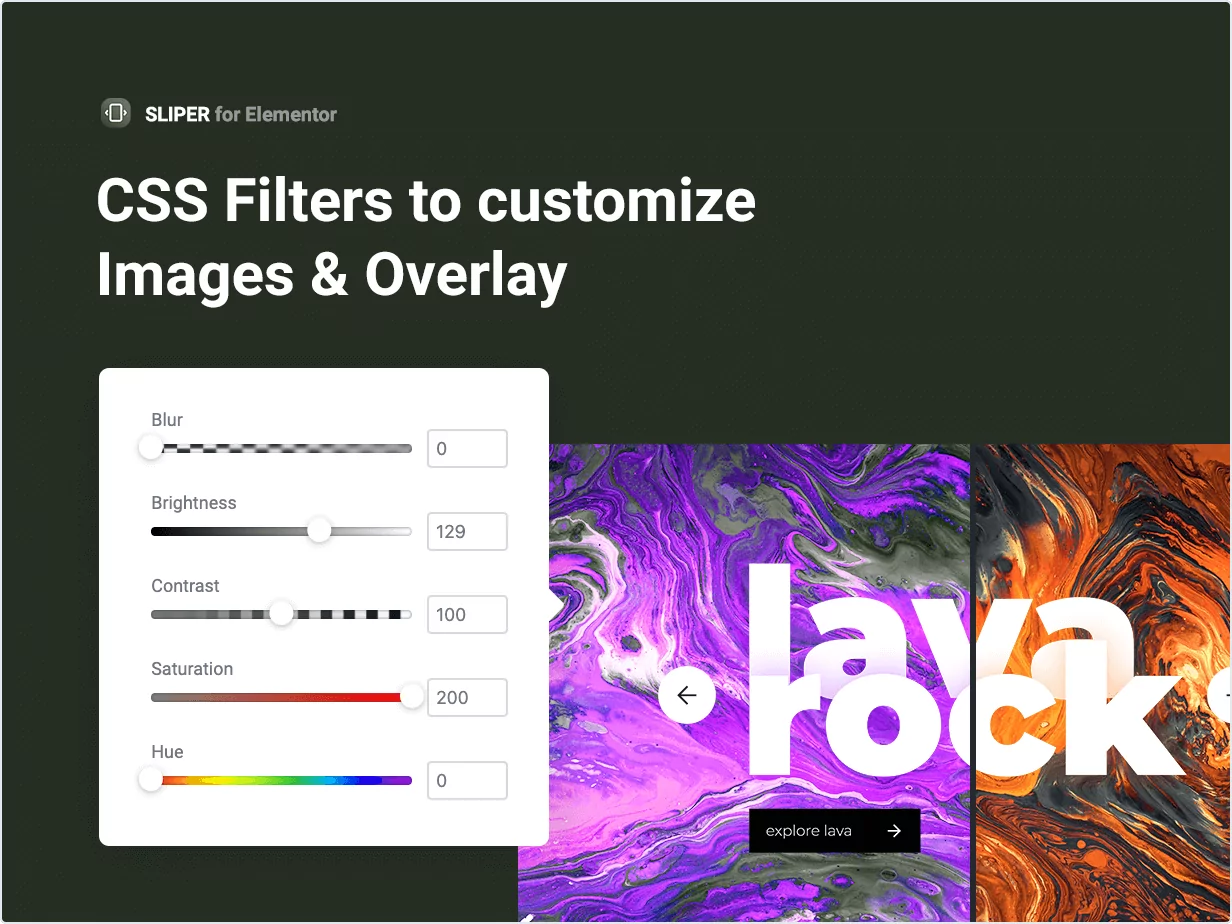Screen dimensions: 1232x924
Task: Select the Hue slider handle
Action: tap(151, 780)
